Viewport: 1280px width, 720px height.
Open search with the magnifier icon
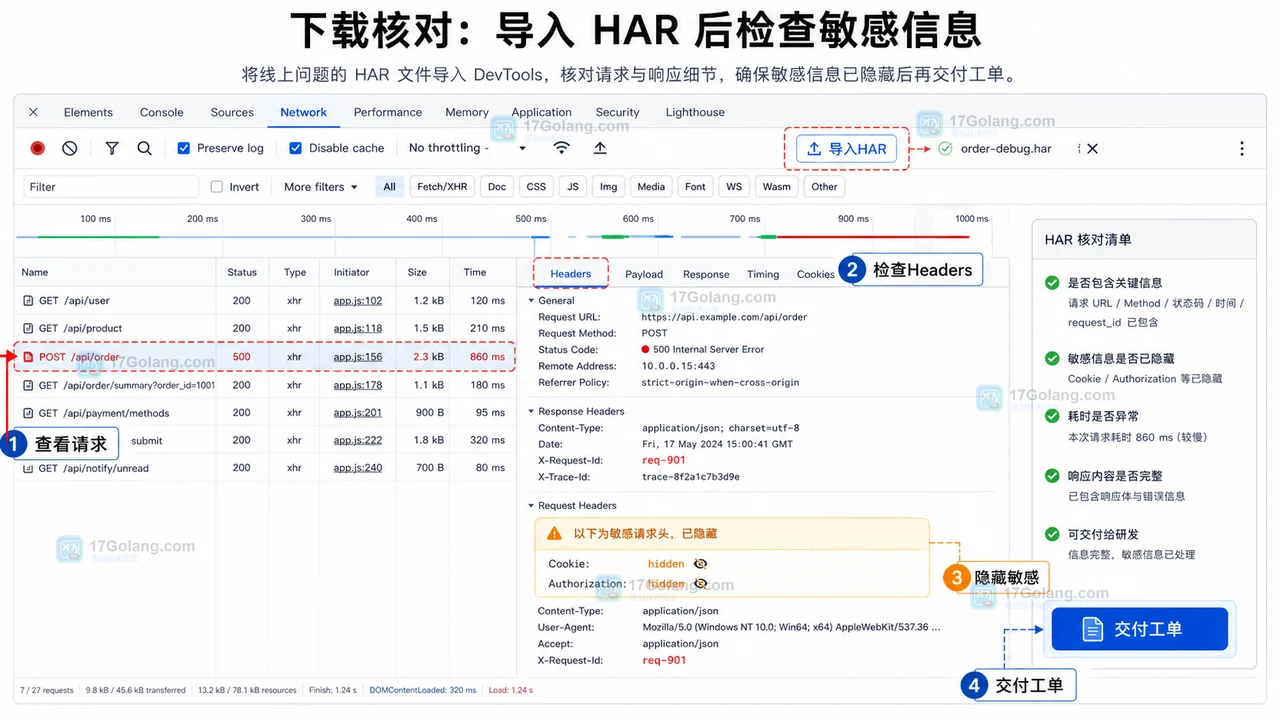tap(144, 148)
